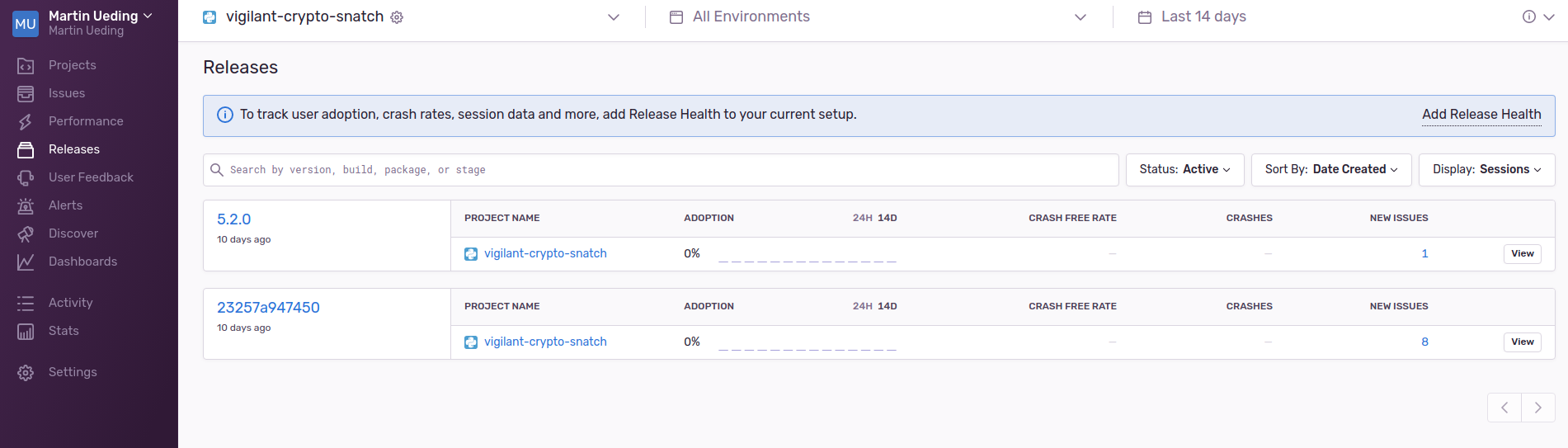
Task: Switch adoption chart to 14D on release 5.2.0
Action: coord(888,218)
